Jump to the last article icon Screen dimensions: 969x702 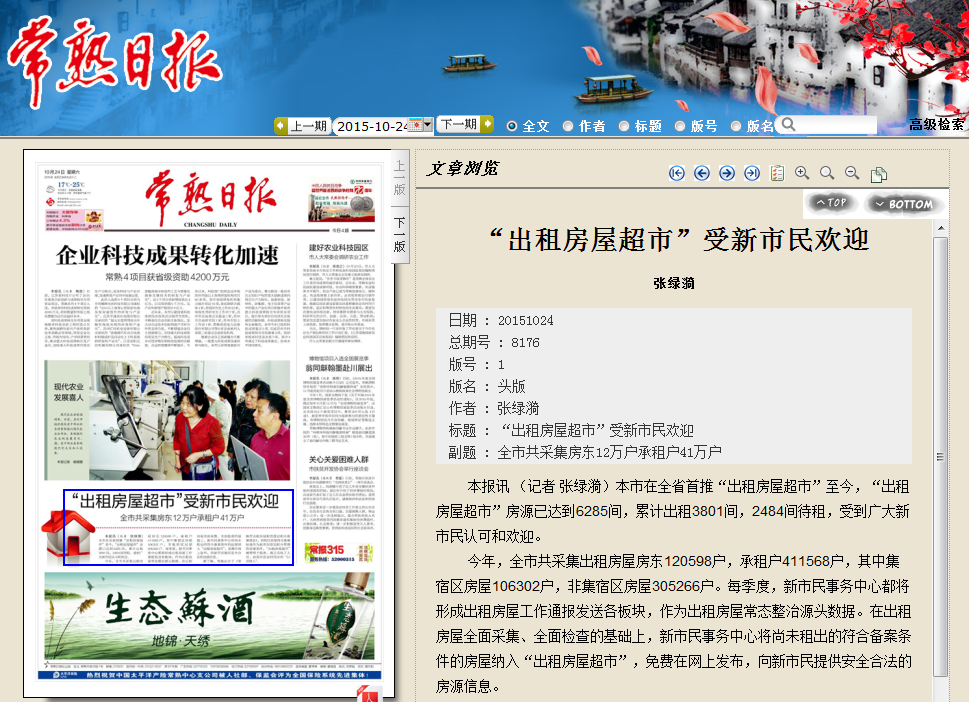point(752,173)
